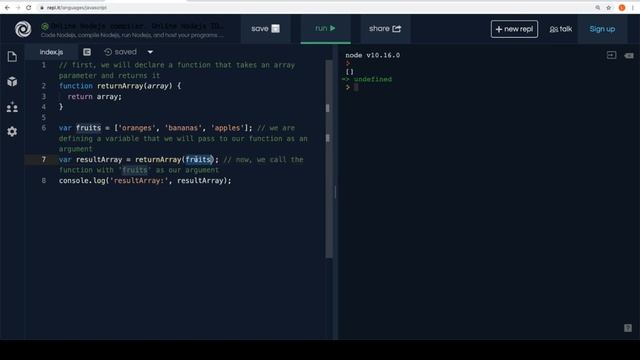Click 'returnArray' in function declaration
This screenshot has height=360, width=640.
coord(120,86)
